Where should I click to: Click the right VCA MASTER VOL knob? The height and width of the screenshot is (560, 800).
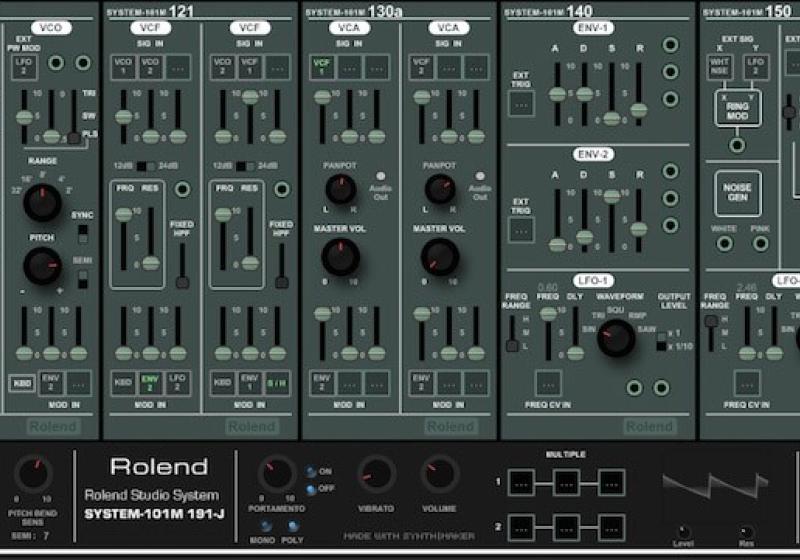(440, 257)
